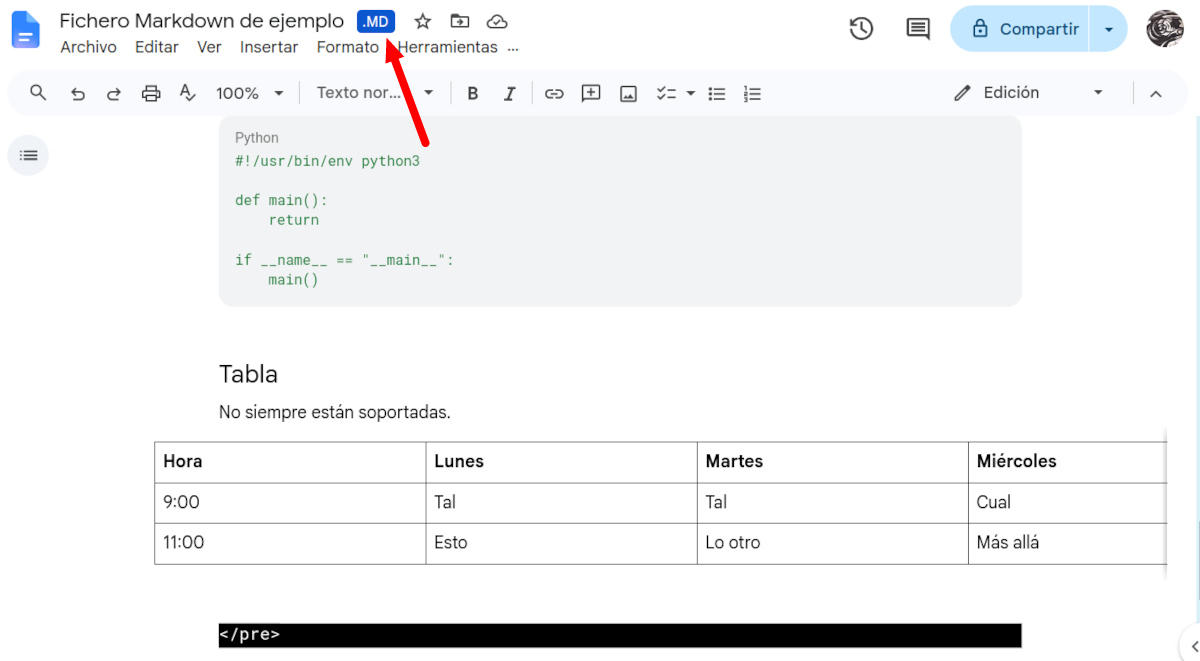The height and width of the screenshot is (661, 1200).
Task: Click the Compartir button
Action: [x=1021, y=29]
